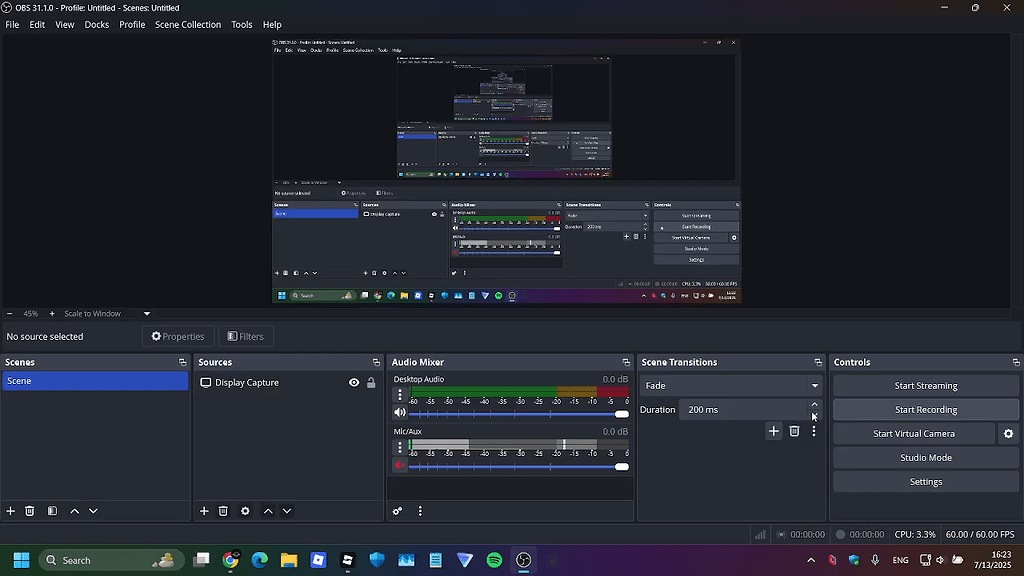Image resolution: width=1024 pixels, height=576 pixels.
Task: Open Spotify from taskbar
Action: [x=494, y=560]
